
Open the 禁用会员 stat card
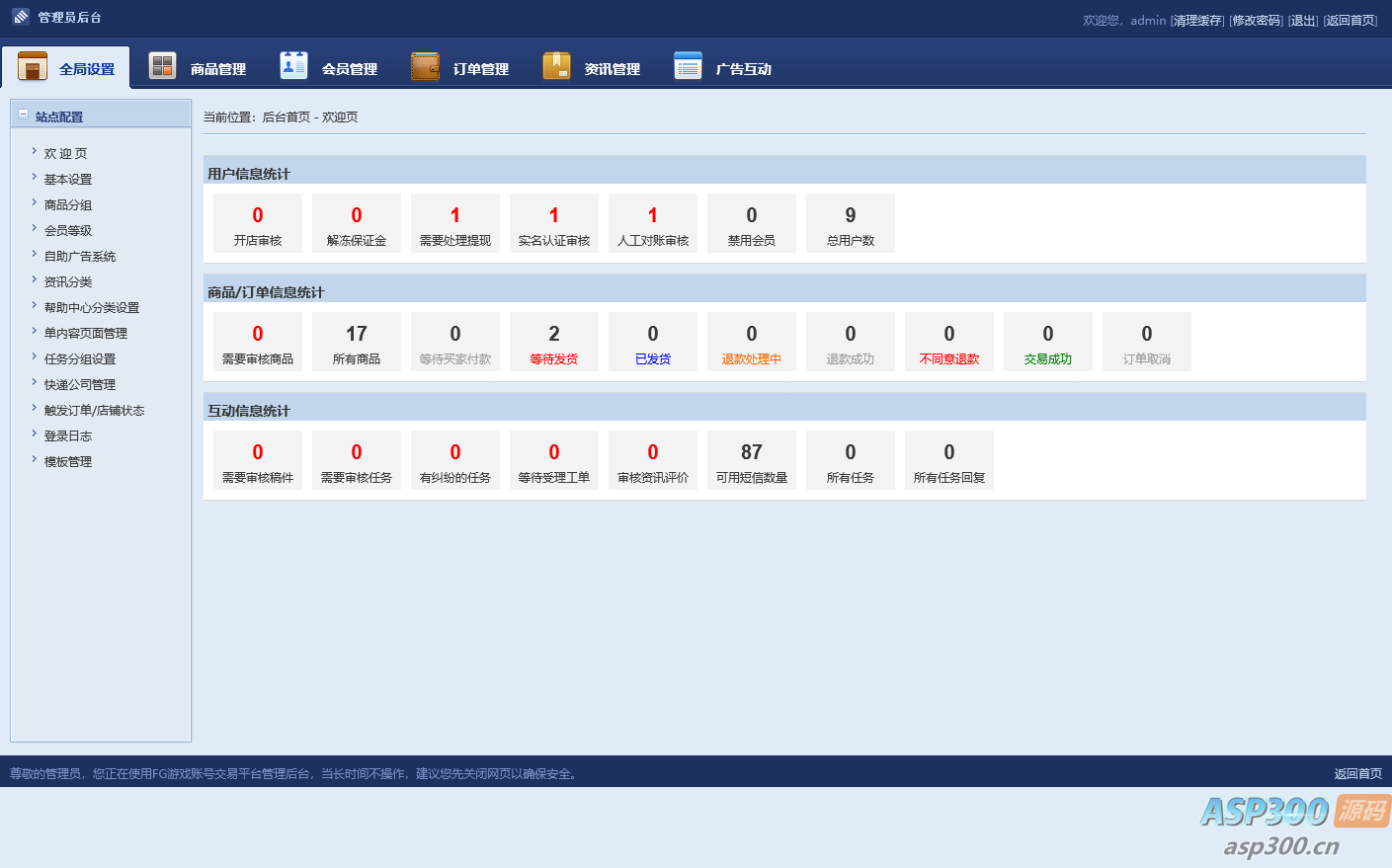tap(752, 223)
